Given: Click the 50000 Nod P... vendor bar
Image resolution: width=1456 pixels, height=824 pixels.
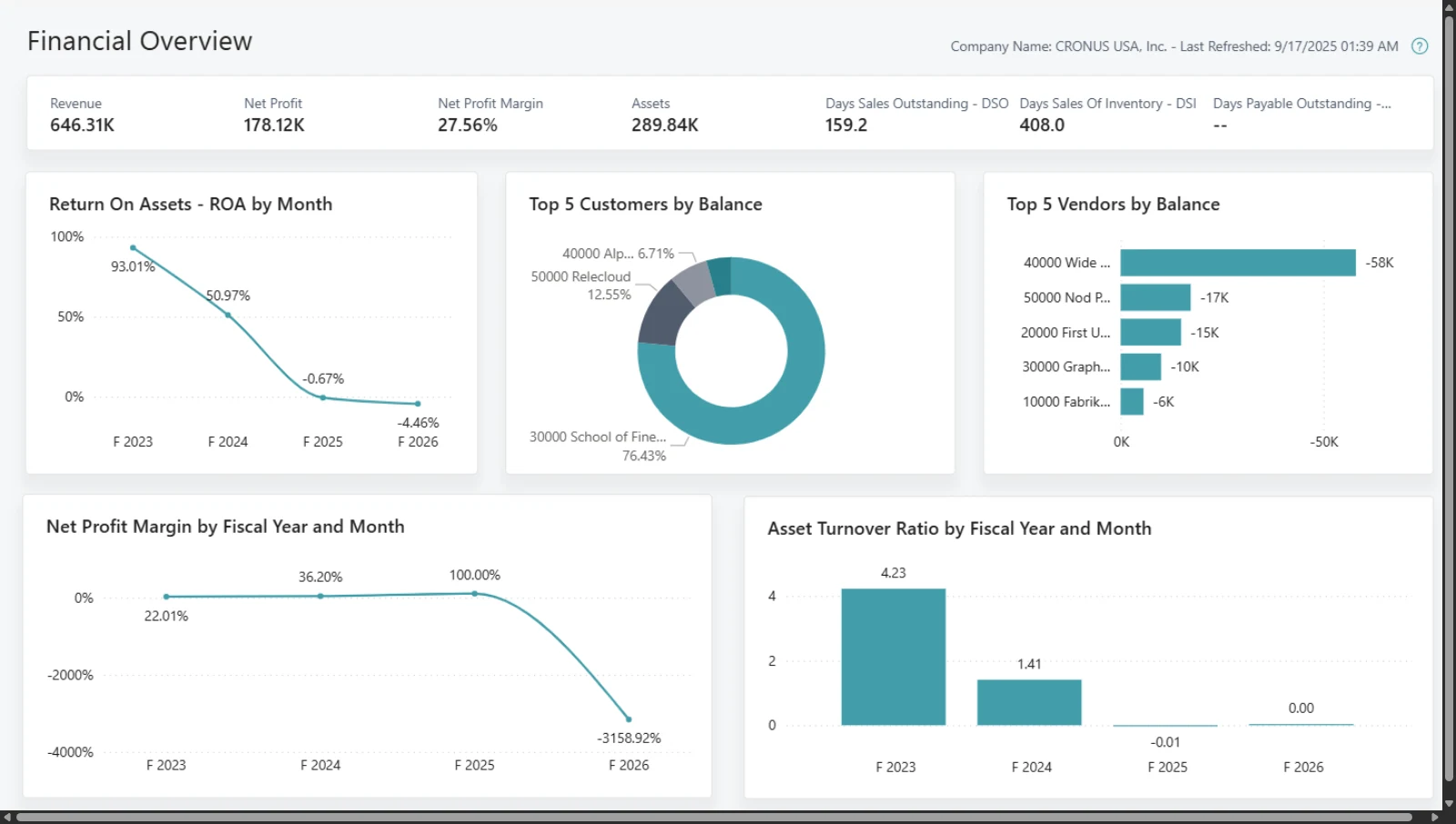Looking at the screenshot, I should [x=1155, y=297].
